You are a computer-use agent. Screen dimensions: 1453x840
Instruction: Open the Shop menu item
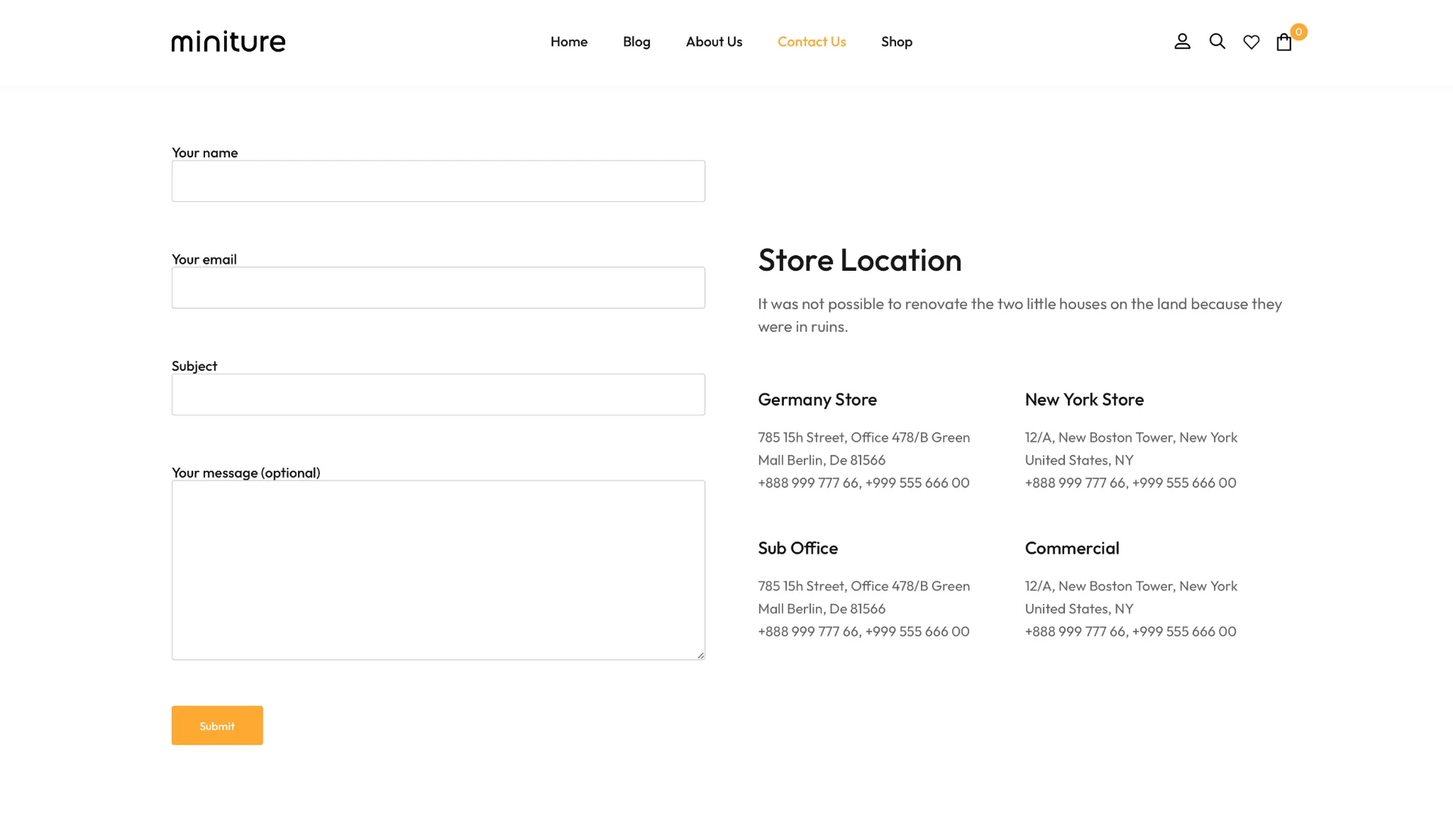[896, 42]
